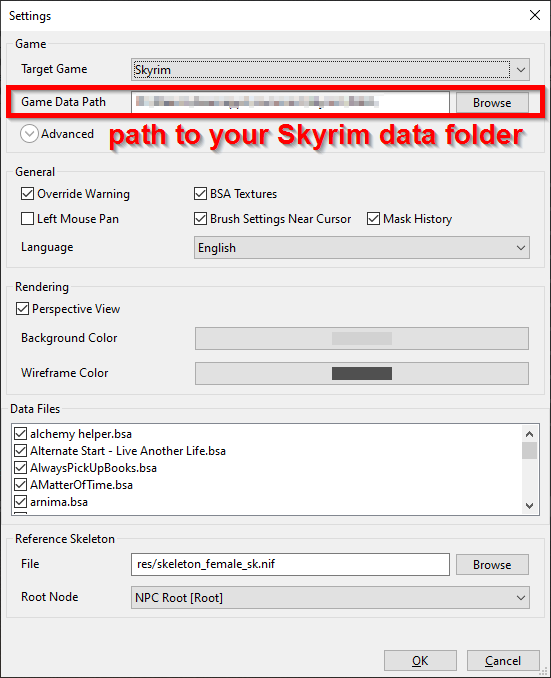Browse for the Game Data Path

click(492, 102)
